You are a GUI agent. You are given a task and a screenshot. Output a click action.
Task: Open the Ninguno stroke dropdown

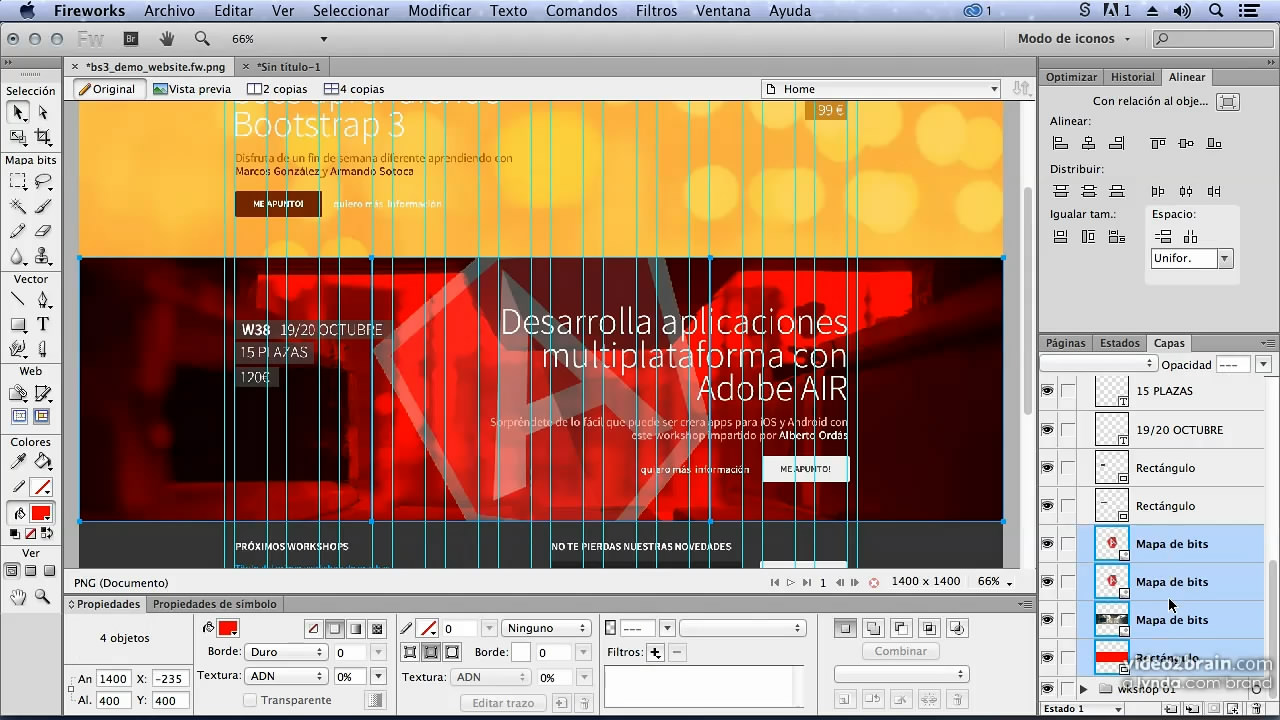[545, 628]
